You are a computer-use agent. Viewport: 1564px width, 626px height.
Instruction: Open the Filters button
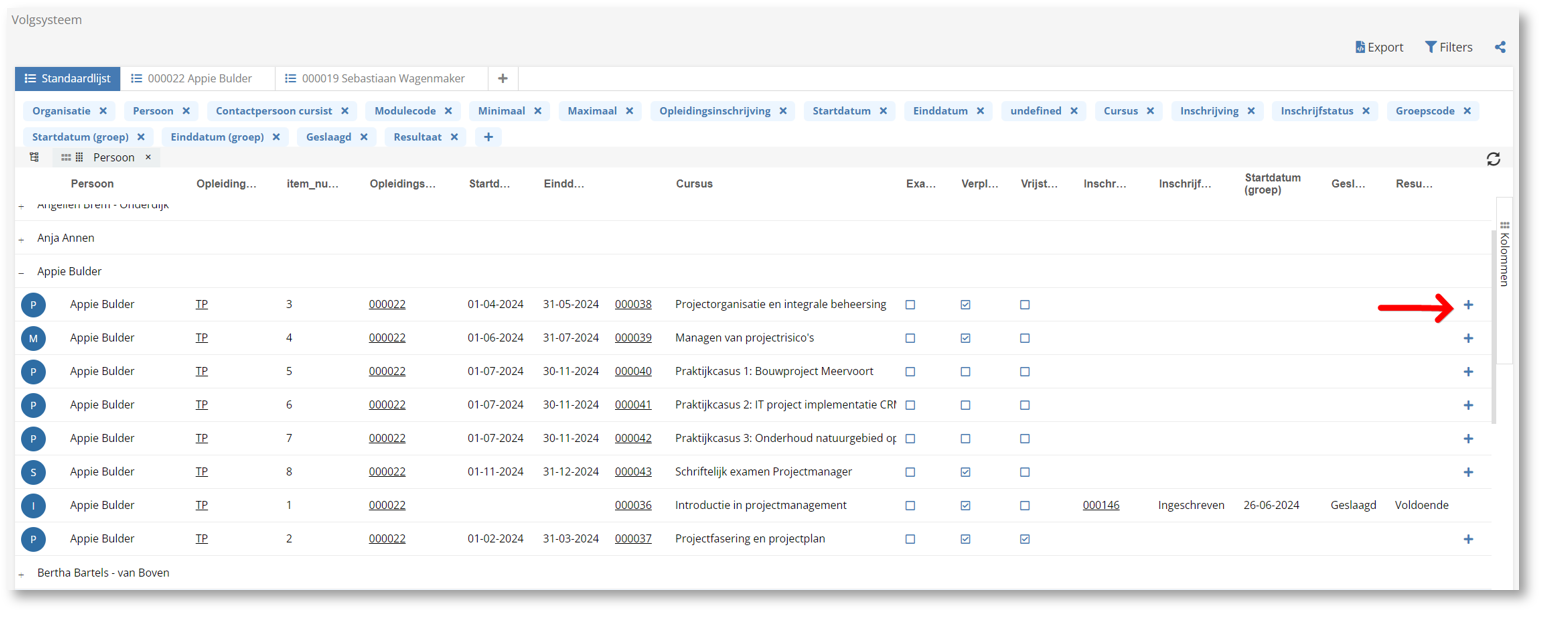(1449, 47)
